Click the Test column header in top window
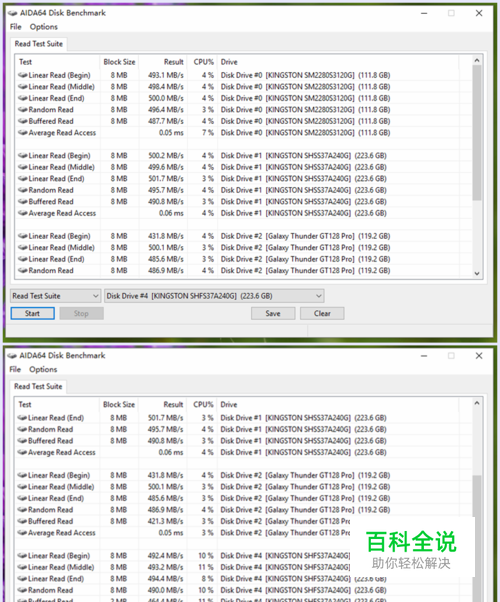 pos(58,62)
